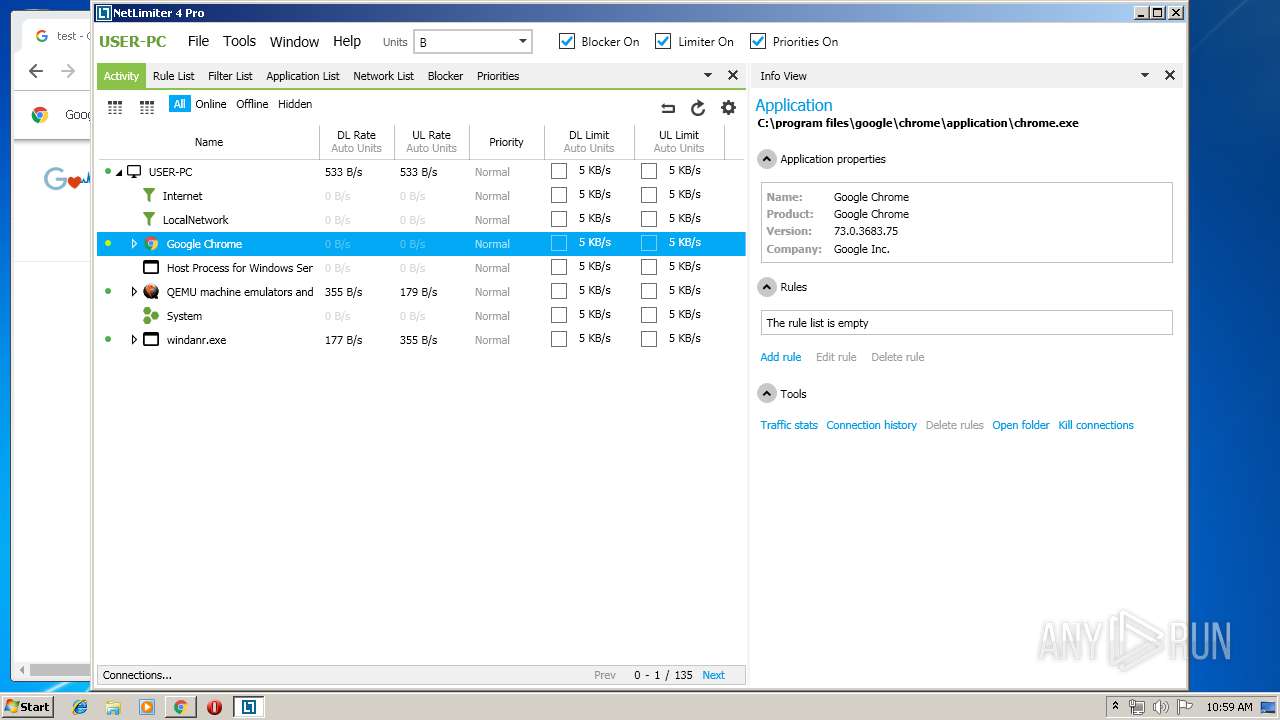Click the Open folder link
1280x720 pixels.
(x=1021, y=425)
